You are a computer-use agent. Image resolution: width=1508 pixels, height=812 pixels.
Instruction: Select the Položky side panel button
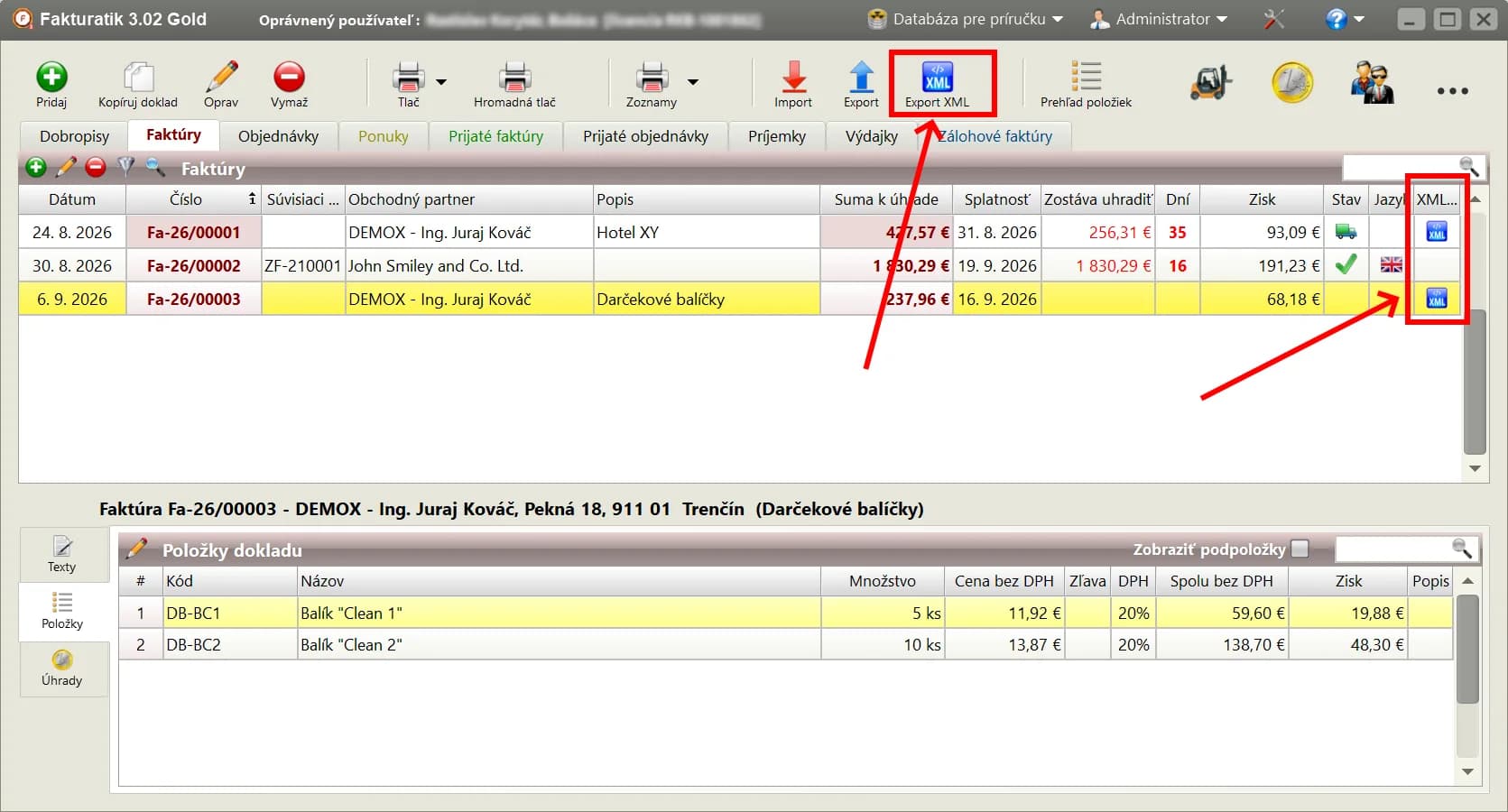point(62,612)
